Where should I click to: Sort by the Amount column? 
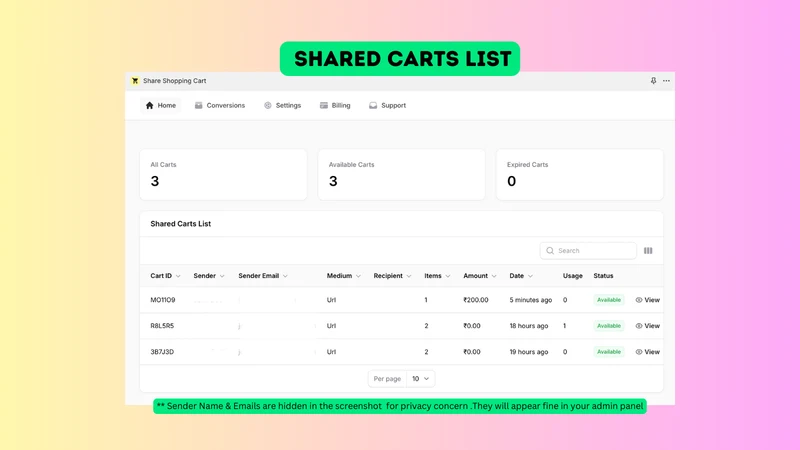(x=480, y=276)
